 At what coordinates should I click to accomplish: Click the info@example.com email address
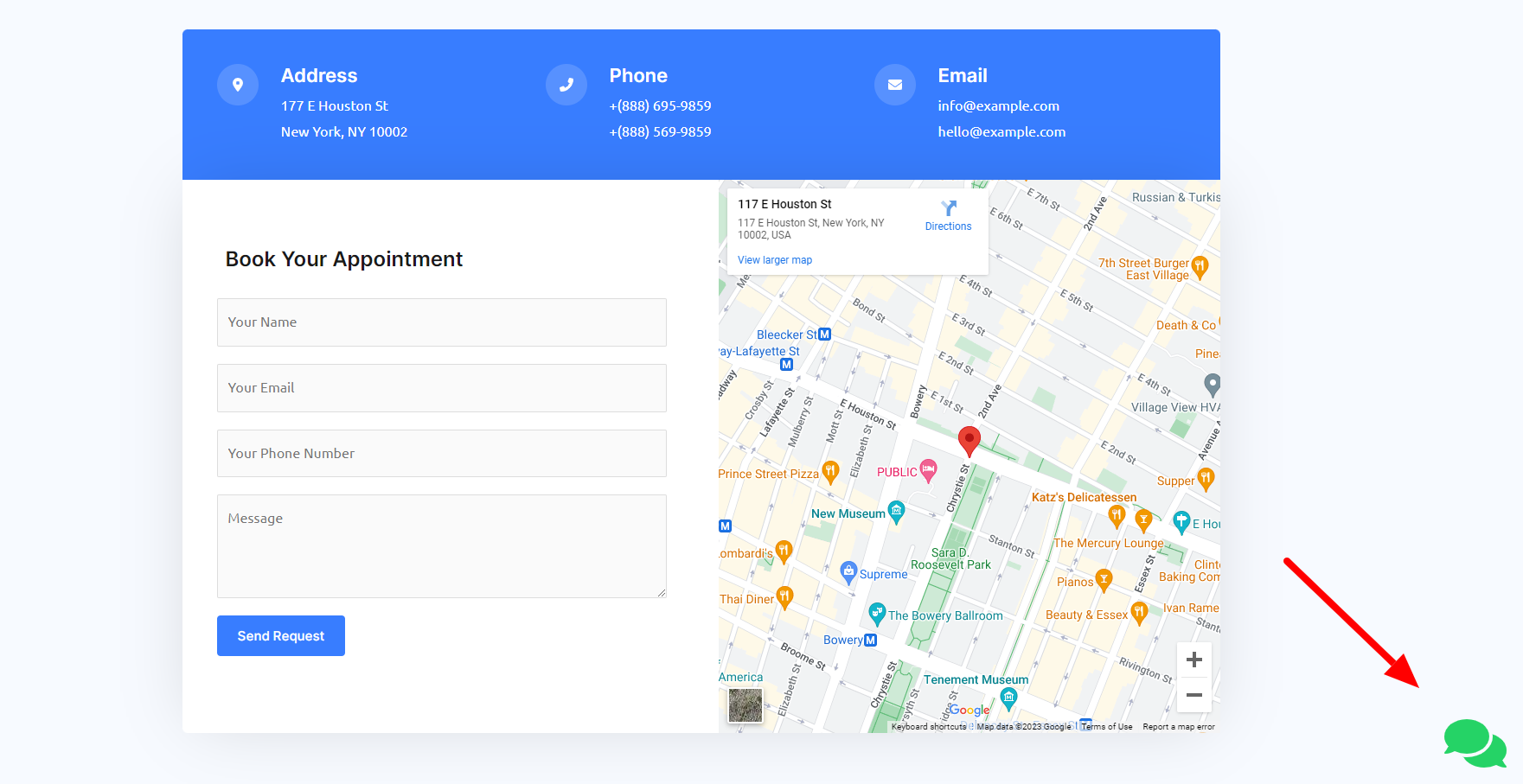click(x=999, y=106)
